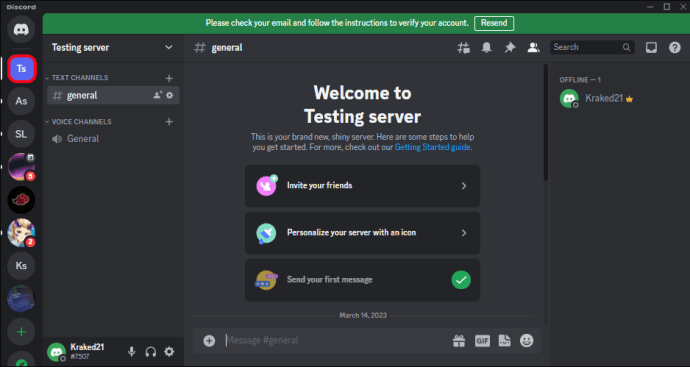Open the red cloud server icon
Viewport: 690px width, 367px height.
[21, 200]
